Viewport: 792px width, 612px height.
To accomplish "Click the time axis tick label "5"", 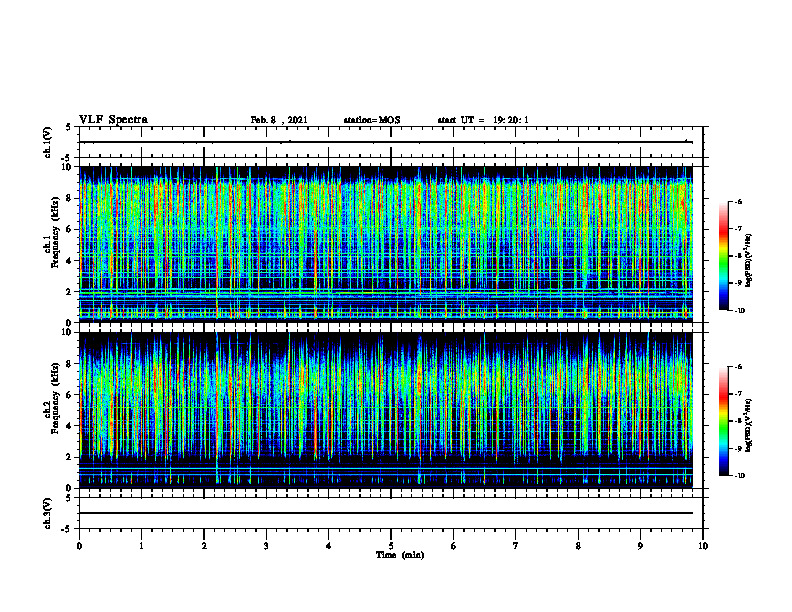I will coord(391,546).
